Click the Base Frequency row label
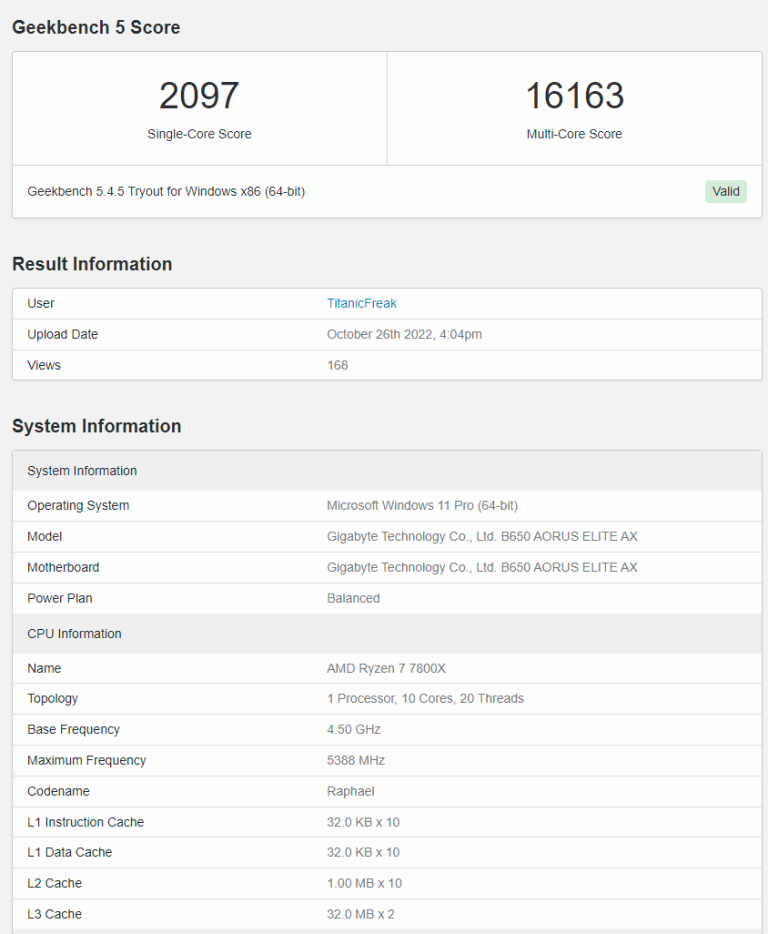The image size is (768, 934). click(73, 730)
